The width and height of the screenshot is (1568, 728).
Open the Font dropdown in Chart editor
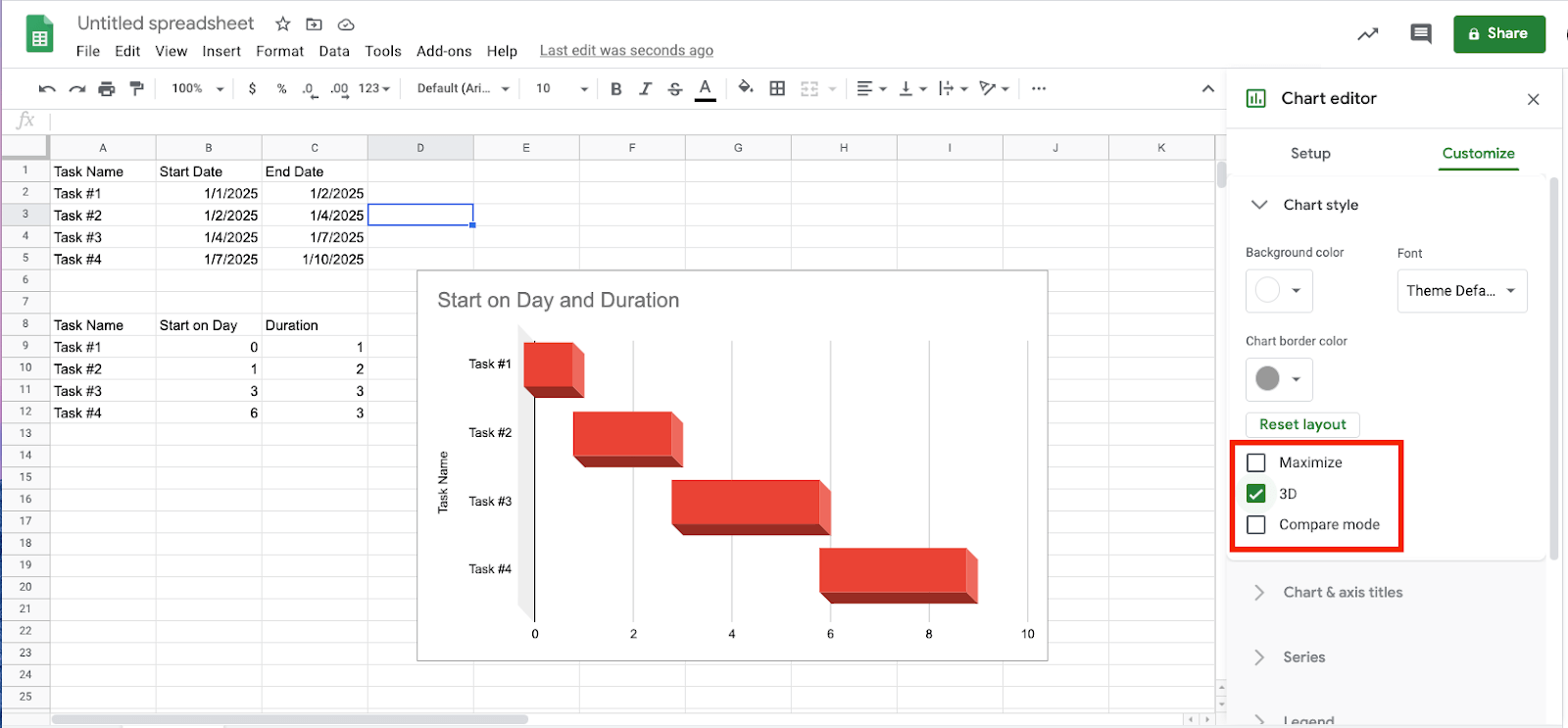pyautogui.click(x=1461, y=291)
